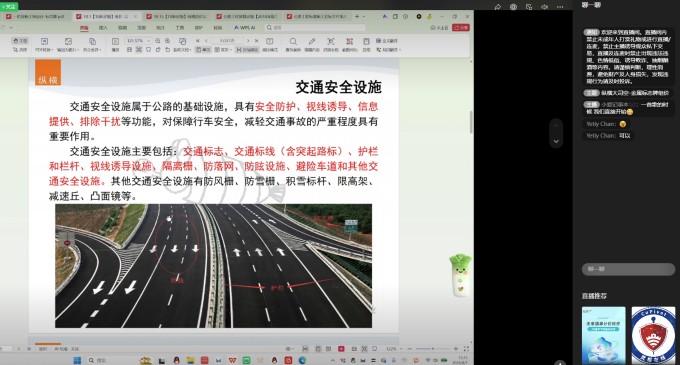Viewport: 680px width, 365px height.
Task: Open the play slideshow icon in toolbar
Action: click(115, 41)
